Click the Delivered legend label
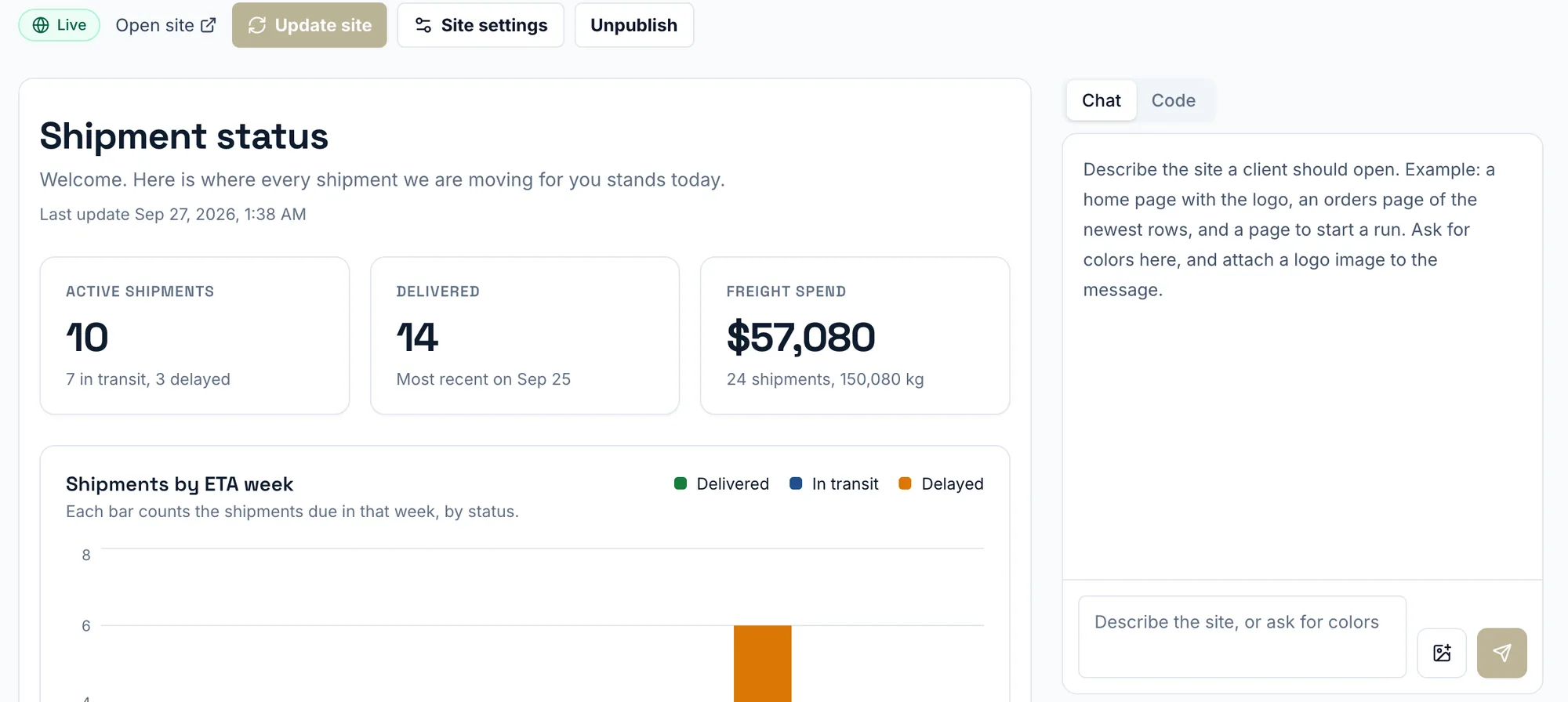 point(732,484)
